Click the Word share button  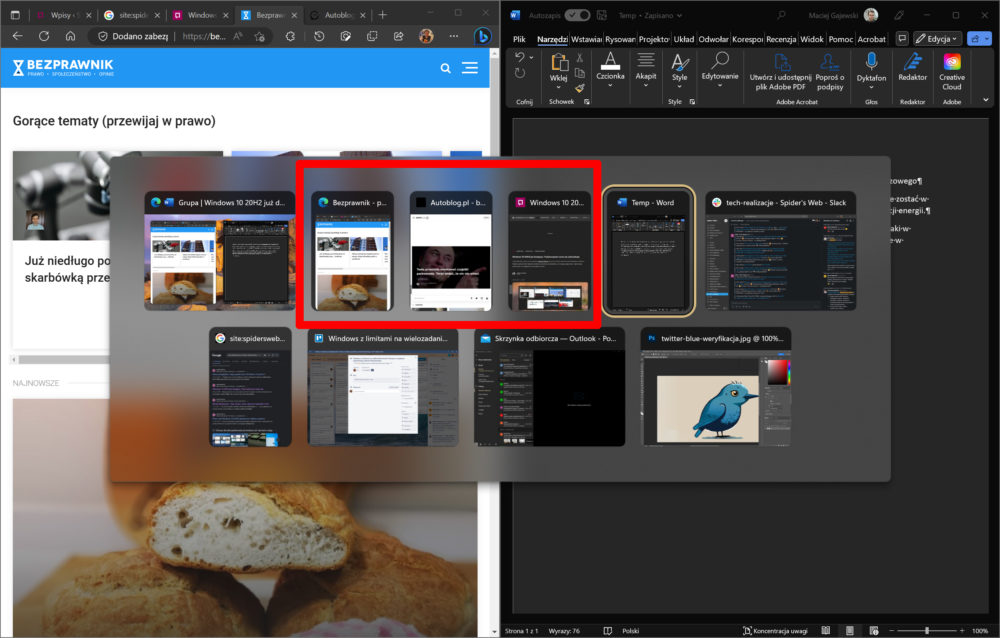[x=979, y=39]
